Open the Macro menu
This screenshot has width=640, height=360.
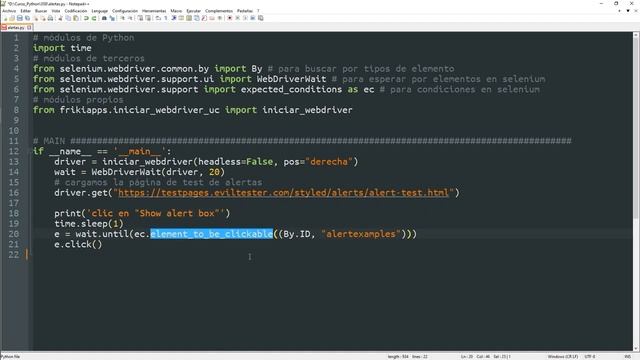click(x=176, y=11)
